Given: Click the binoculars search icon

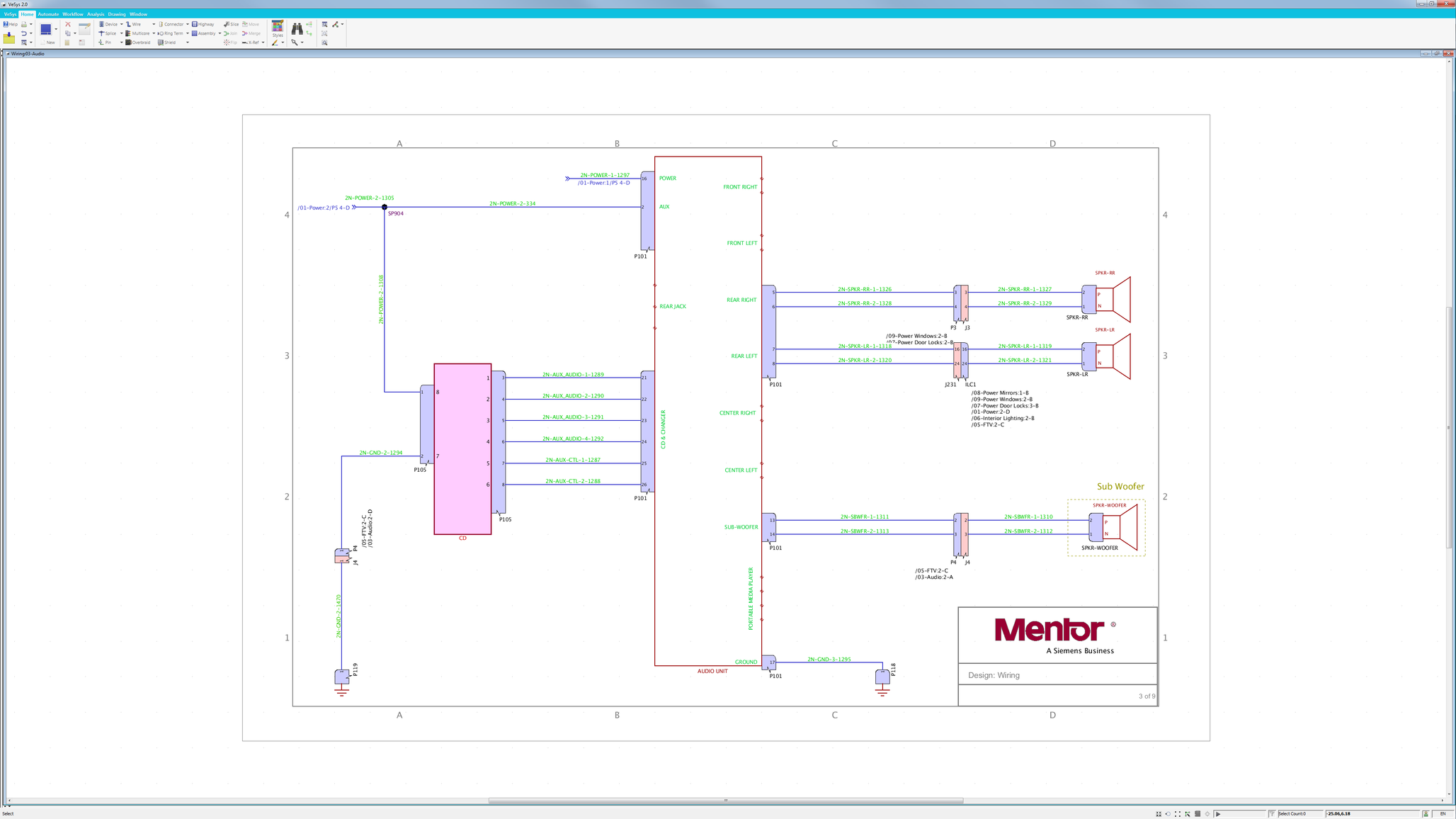Looking at the screenshot, I should coord(299,30).
